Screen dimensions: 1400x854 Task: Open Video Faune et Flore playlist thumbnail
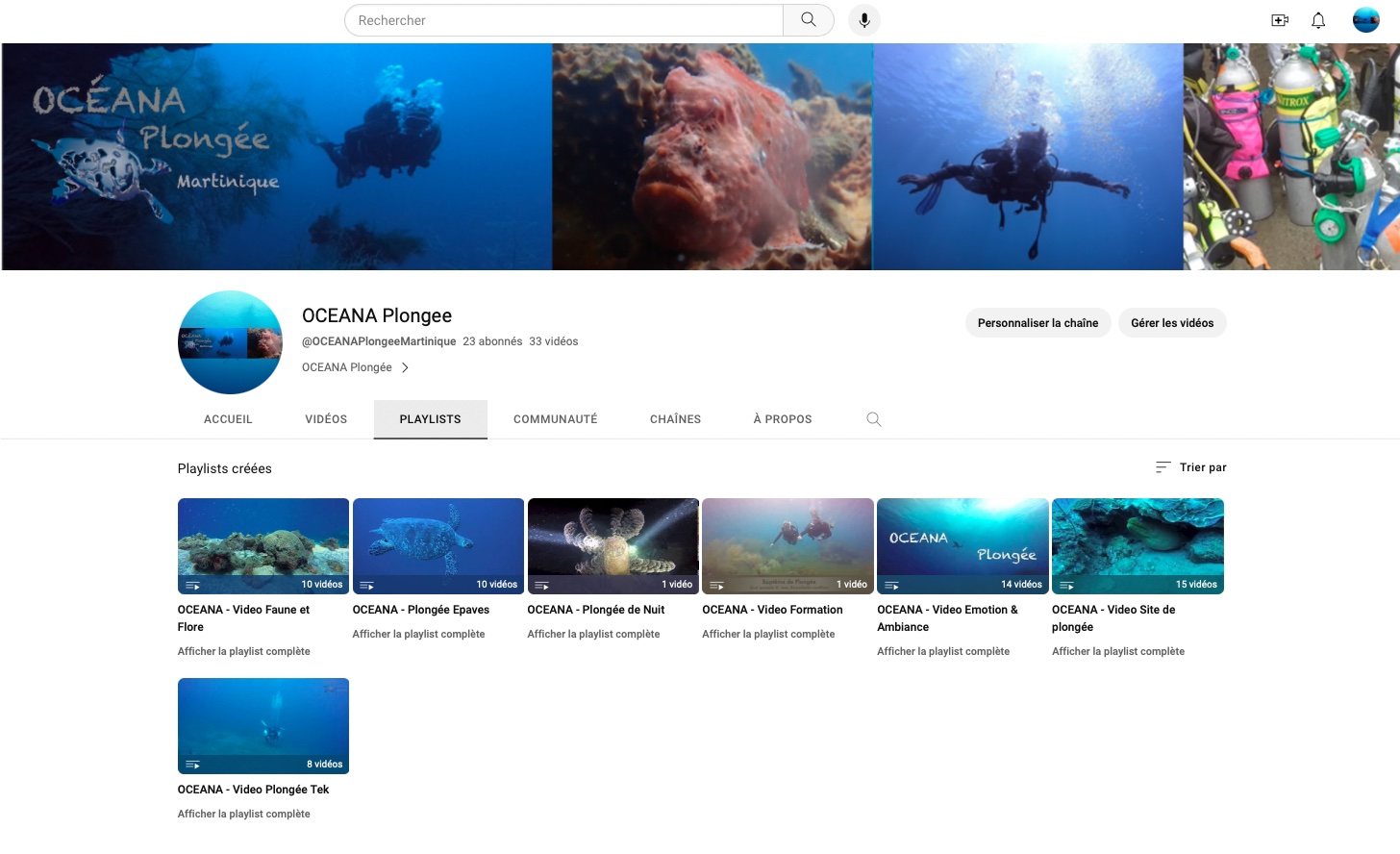[x=263, y=546]
